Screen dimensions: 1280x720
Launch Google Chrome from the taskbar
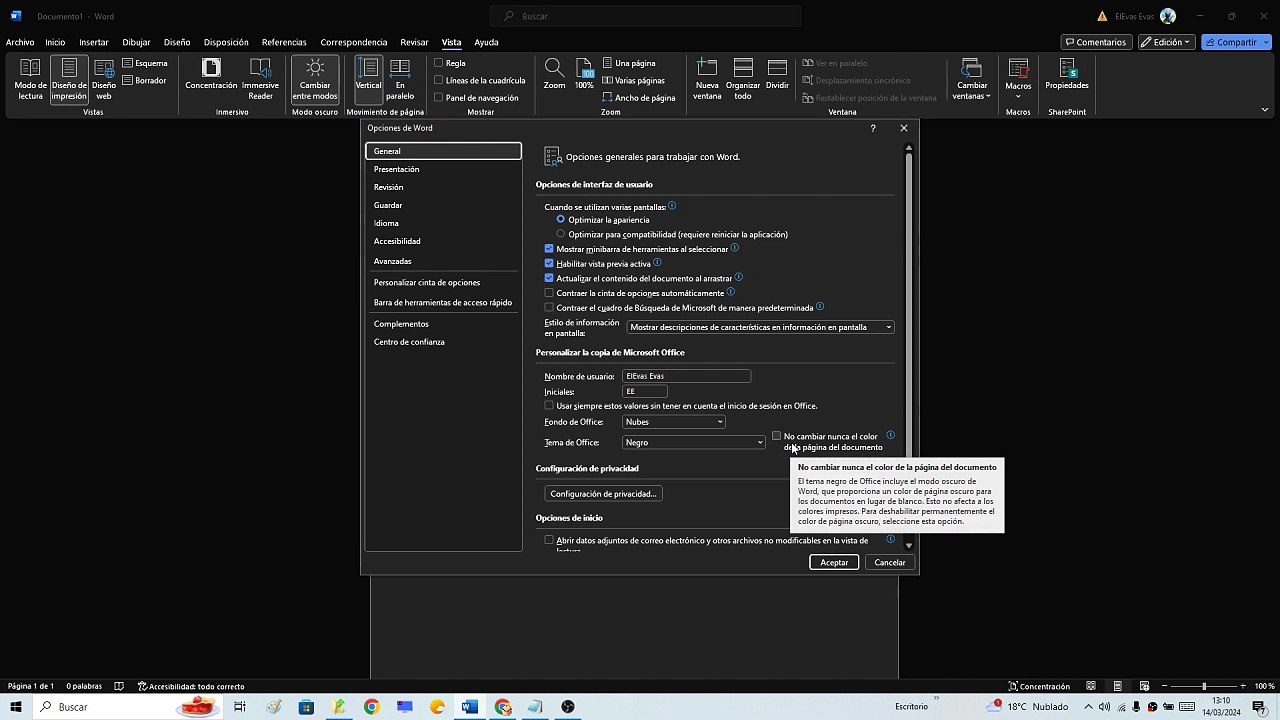371,707
